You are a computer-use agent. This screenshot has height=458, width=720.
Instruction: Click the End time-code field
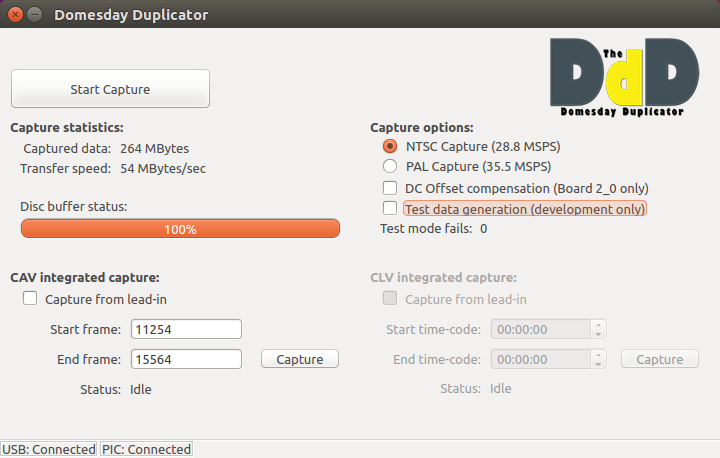click(x=540, y=359)
